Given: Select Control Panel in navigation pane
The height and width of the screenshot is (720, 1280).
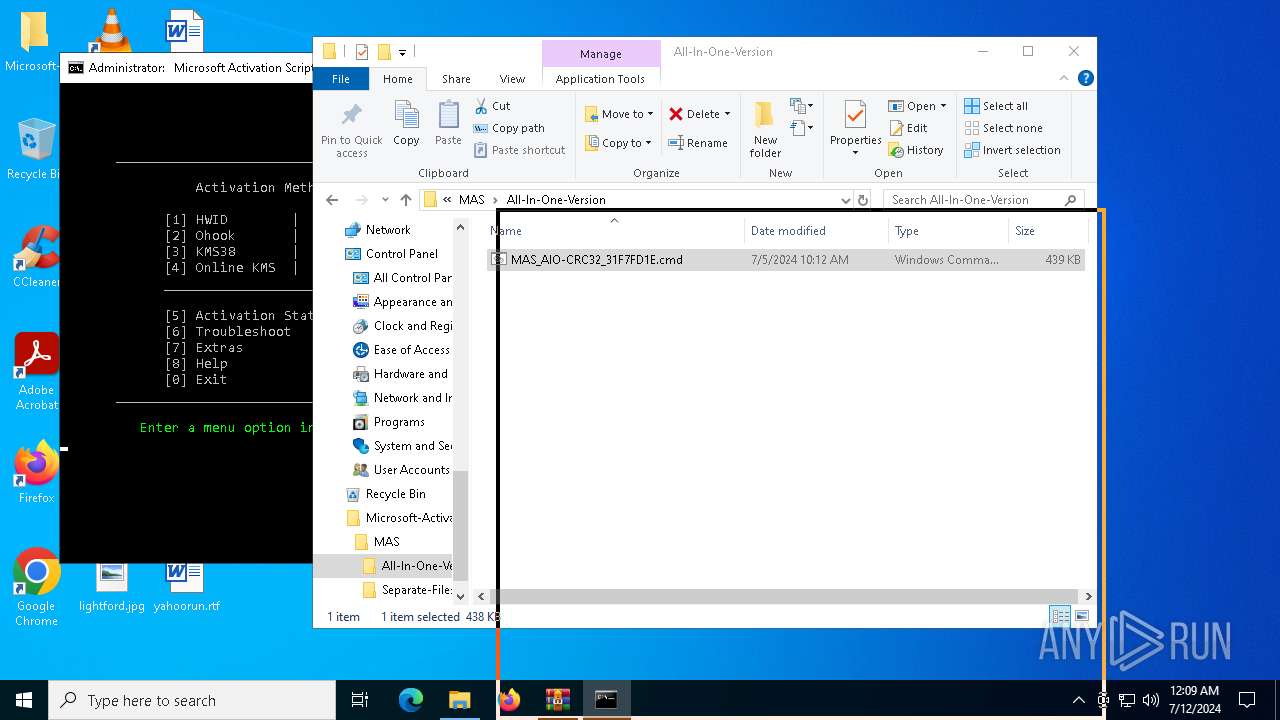Looking at the screenshot, I should 402,254.
